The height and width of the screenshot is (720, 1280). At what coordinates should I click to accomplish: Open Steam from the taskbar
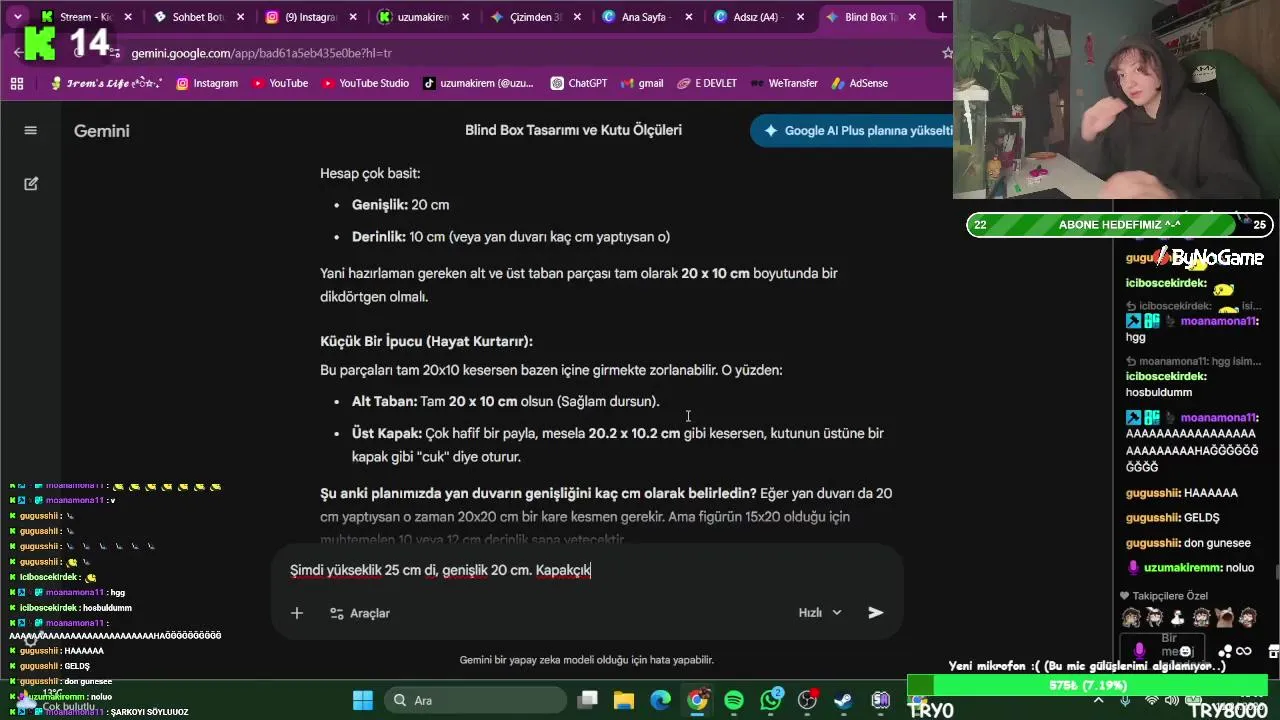(844, 700)
